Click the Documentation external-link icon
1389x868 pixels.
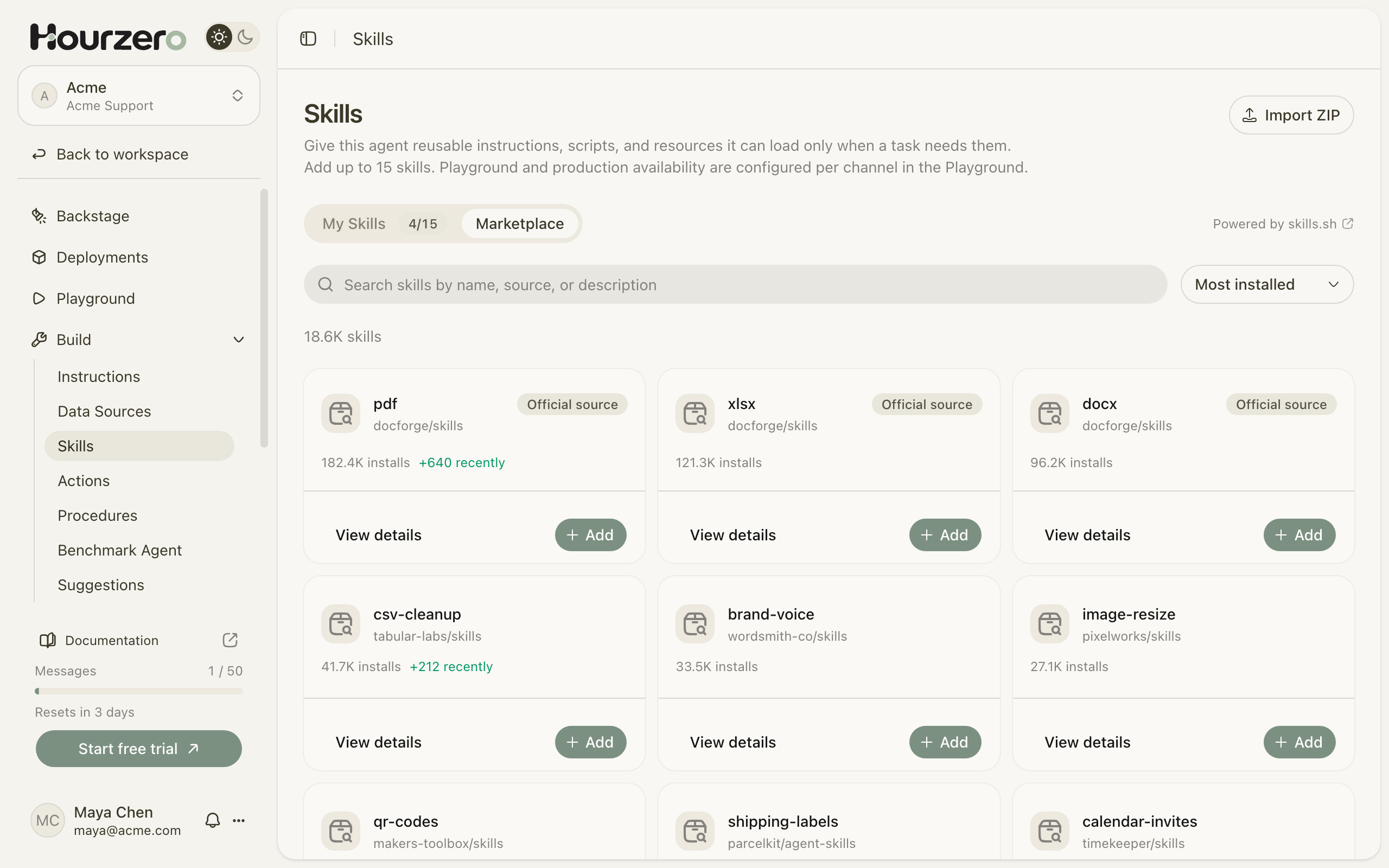click(x=230, y=640)
